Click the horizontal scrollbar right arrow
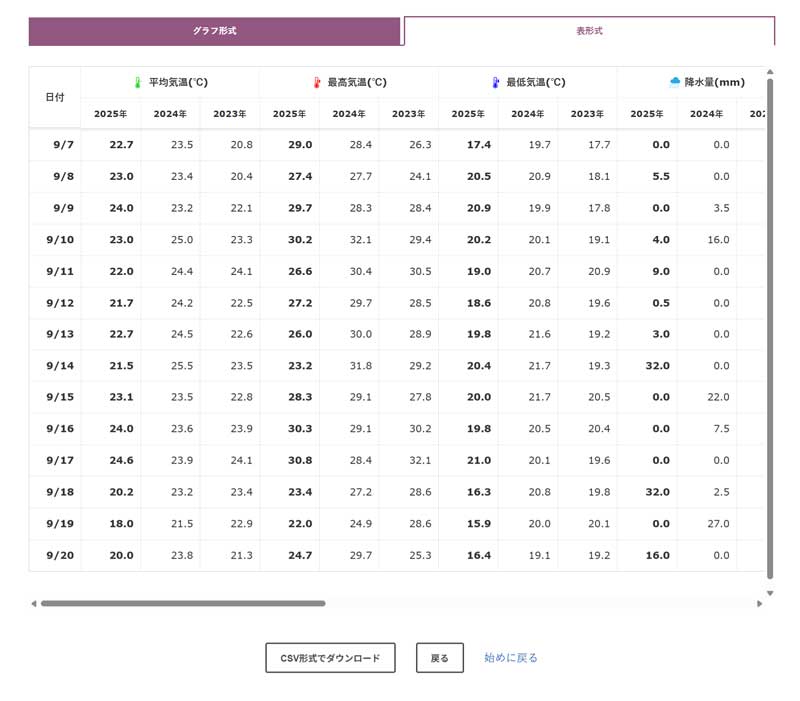The width and height of the screenshot is (800, 701). [760, 604]
